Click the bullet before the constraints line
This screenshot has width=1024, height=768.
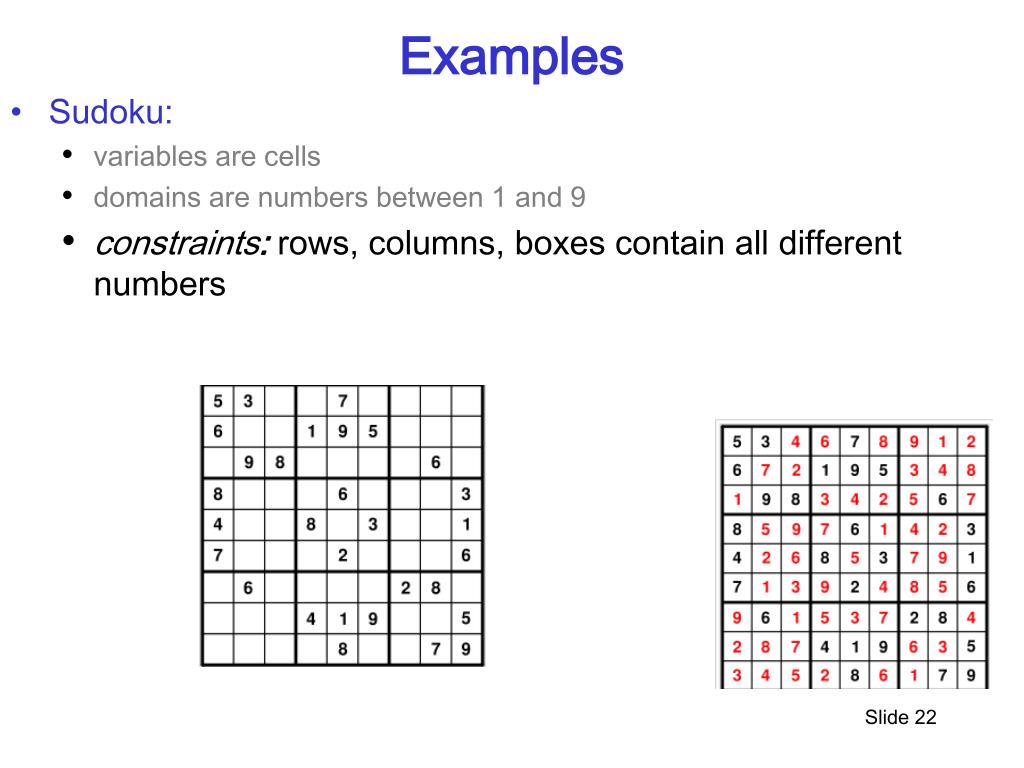click(68, 240)
